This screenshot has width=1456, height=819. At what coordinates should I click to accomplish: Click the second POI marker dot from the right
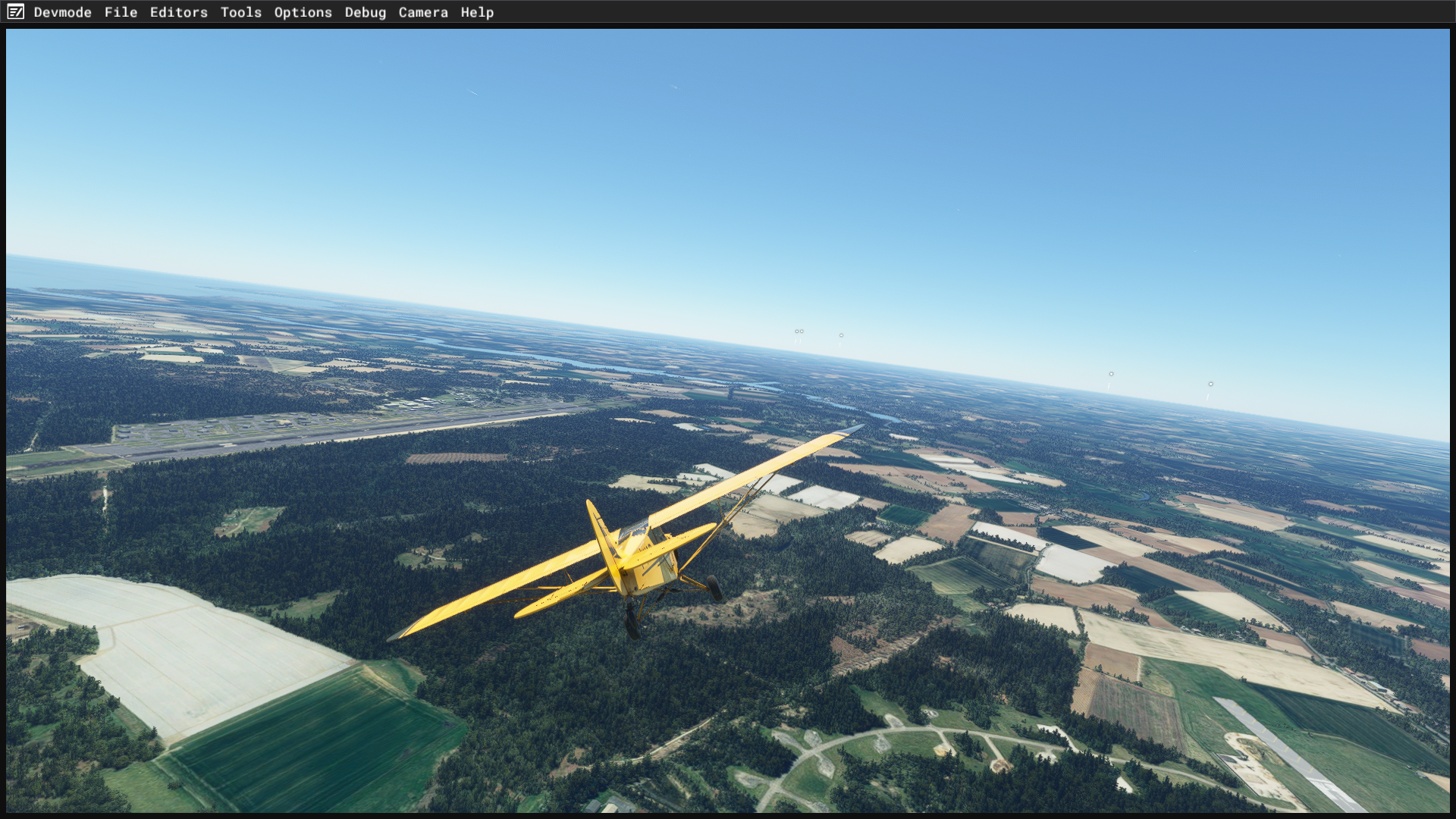point(1111,374)
